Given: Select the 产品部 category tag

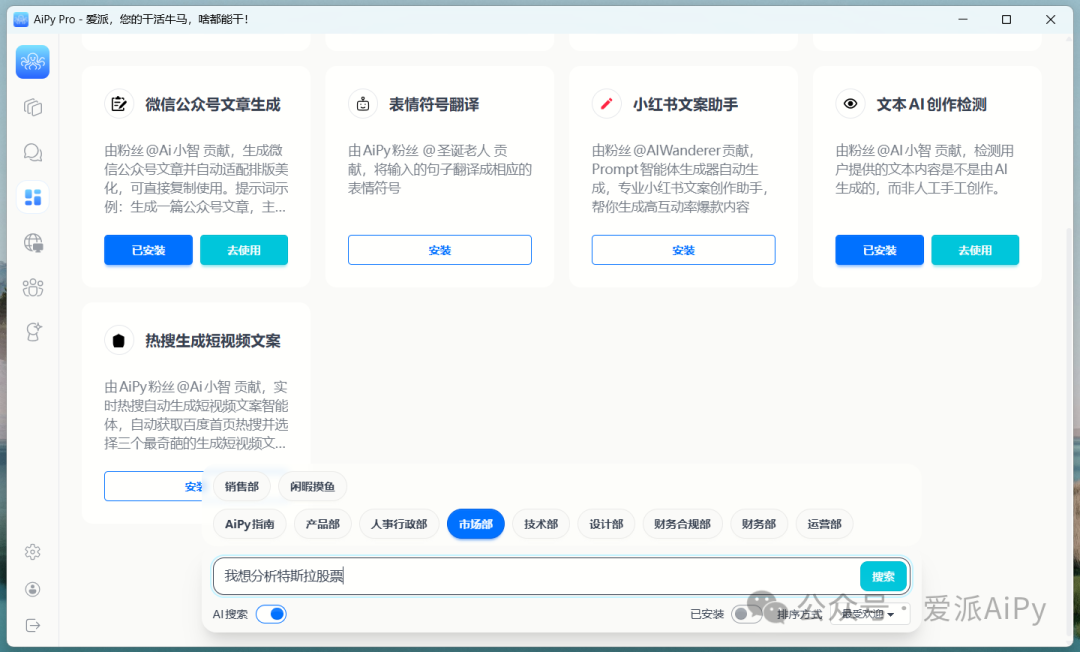Looking at the screenshot, I should click(x=322, y=525).
